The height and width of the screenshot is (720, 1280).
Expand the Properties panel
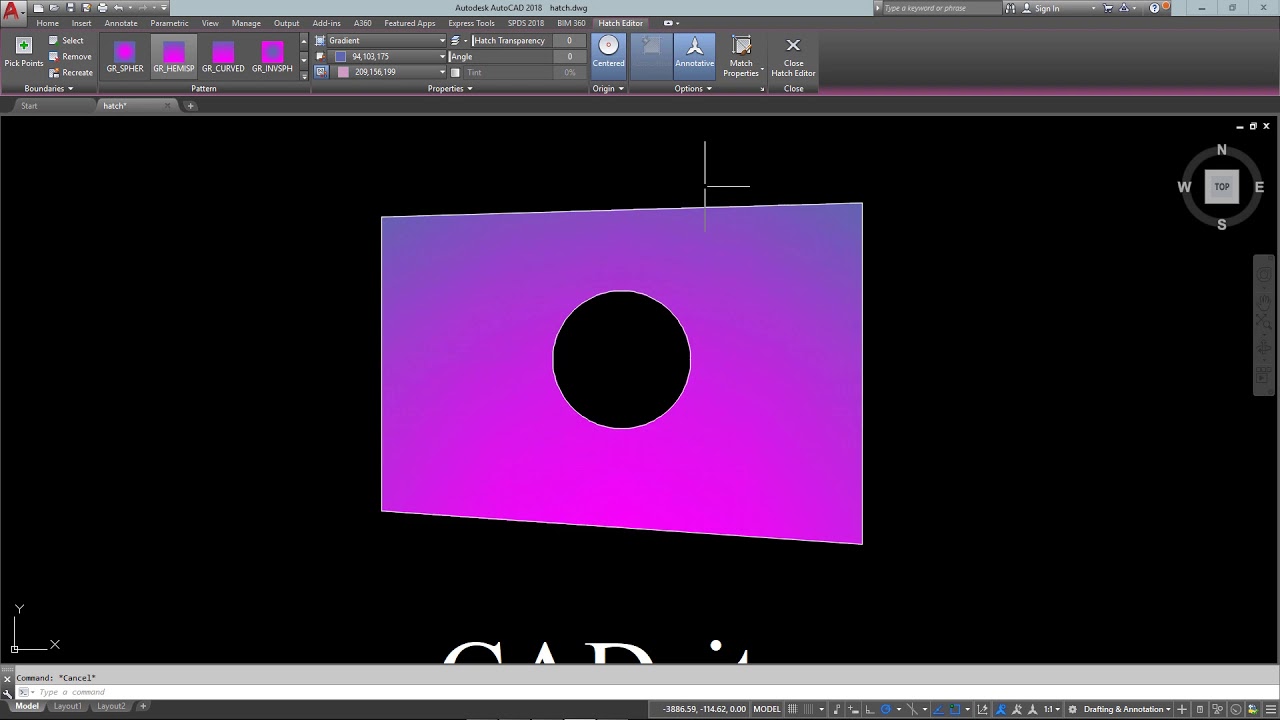pyautogui.click(x=450, y=89)
